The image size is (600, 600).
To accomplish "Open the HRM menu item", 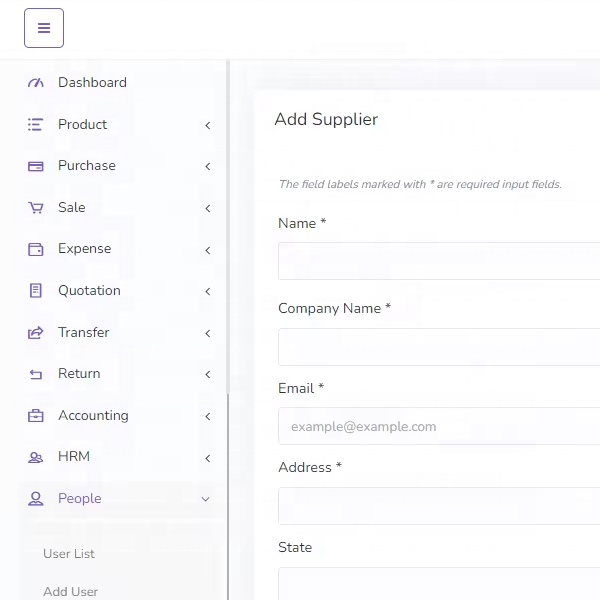I will click(74, 457).
